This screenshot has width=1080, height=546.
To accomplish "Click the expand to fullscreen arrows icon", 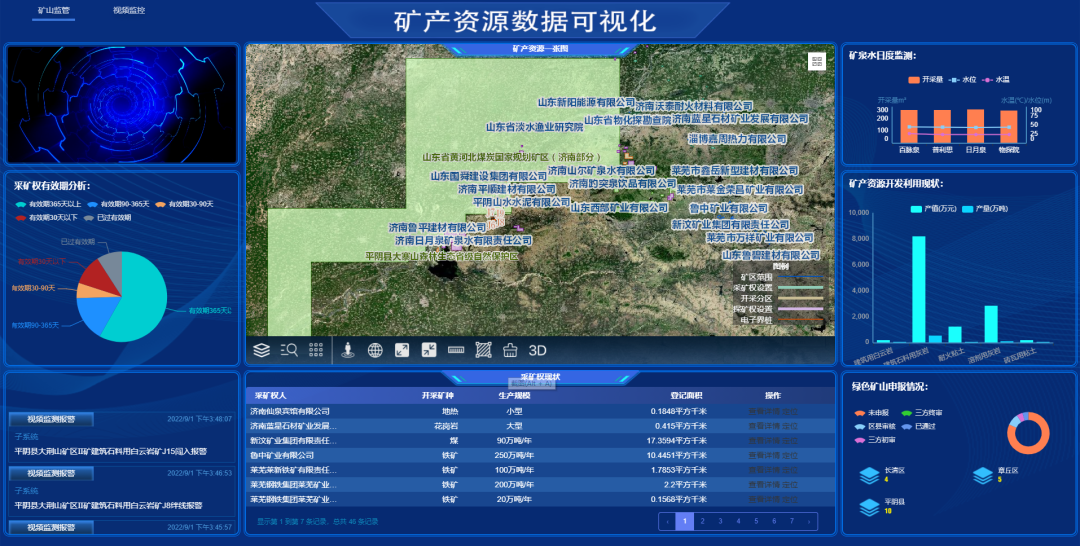I will [402, 350].
